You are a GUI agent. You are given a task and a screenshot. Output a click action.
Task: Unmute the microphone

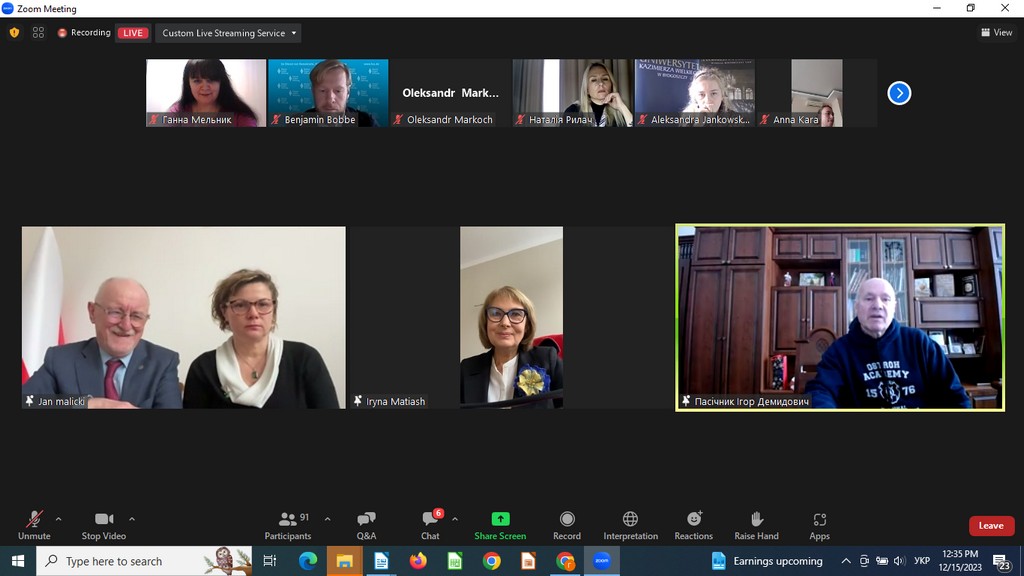[34, 524]
